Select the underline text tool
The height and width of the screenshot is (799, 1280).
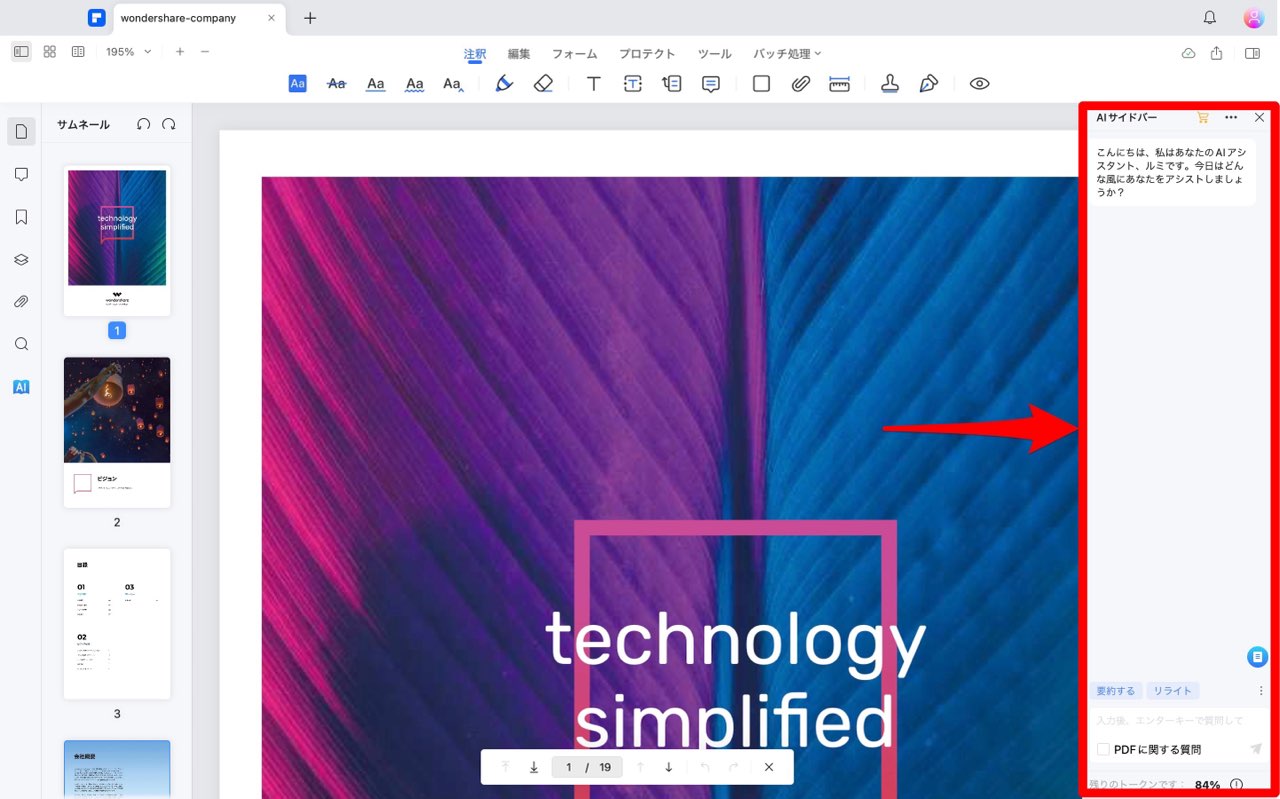[376, 84]
